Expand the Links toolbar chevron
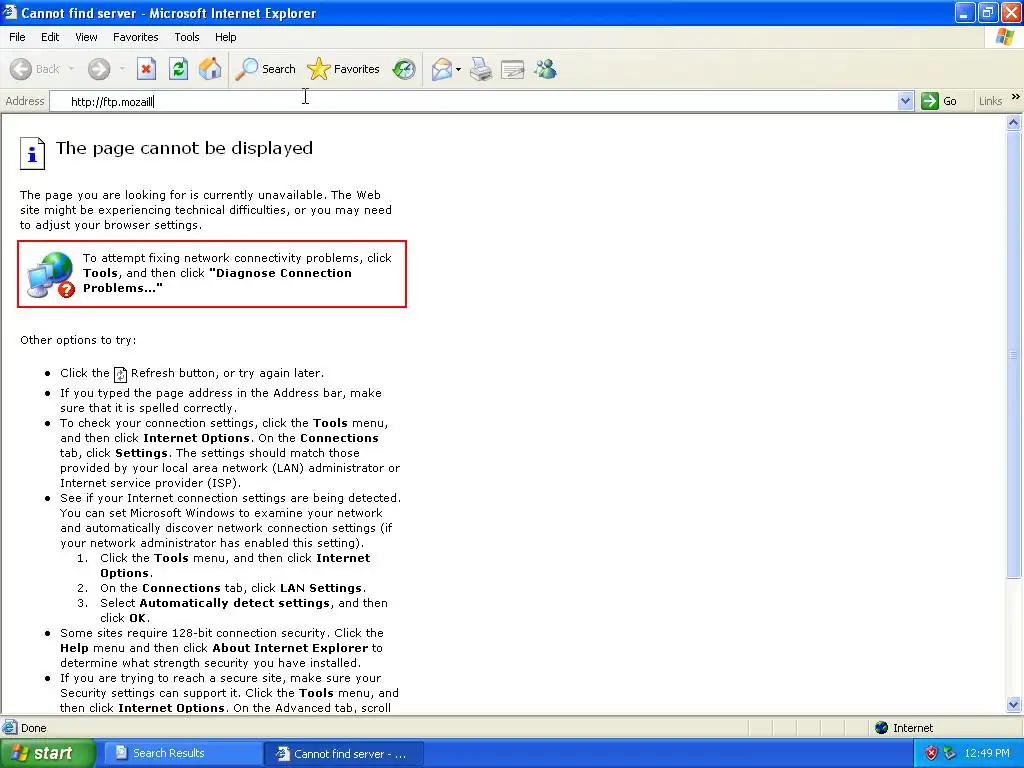1024x768 pixels. (x=1016, y=97)
